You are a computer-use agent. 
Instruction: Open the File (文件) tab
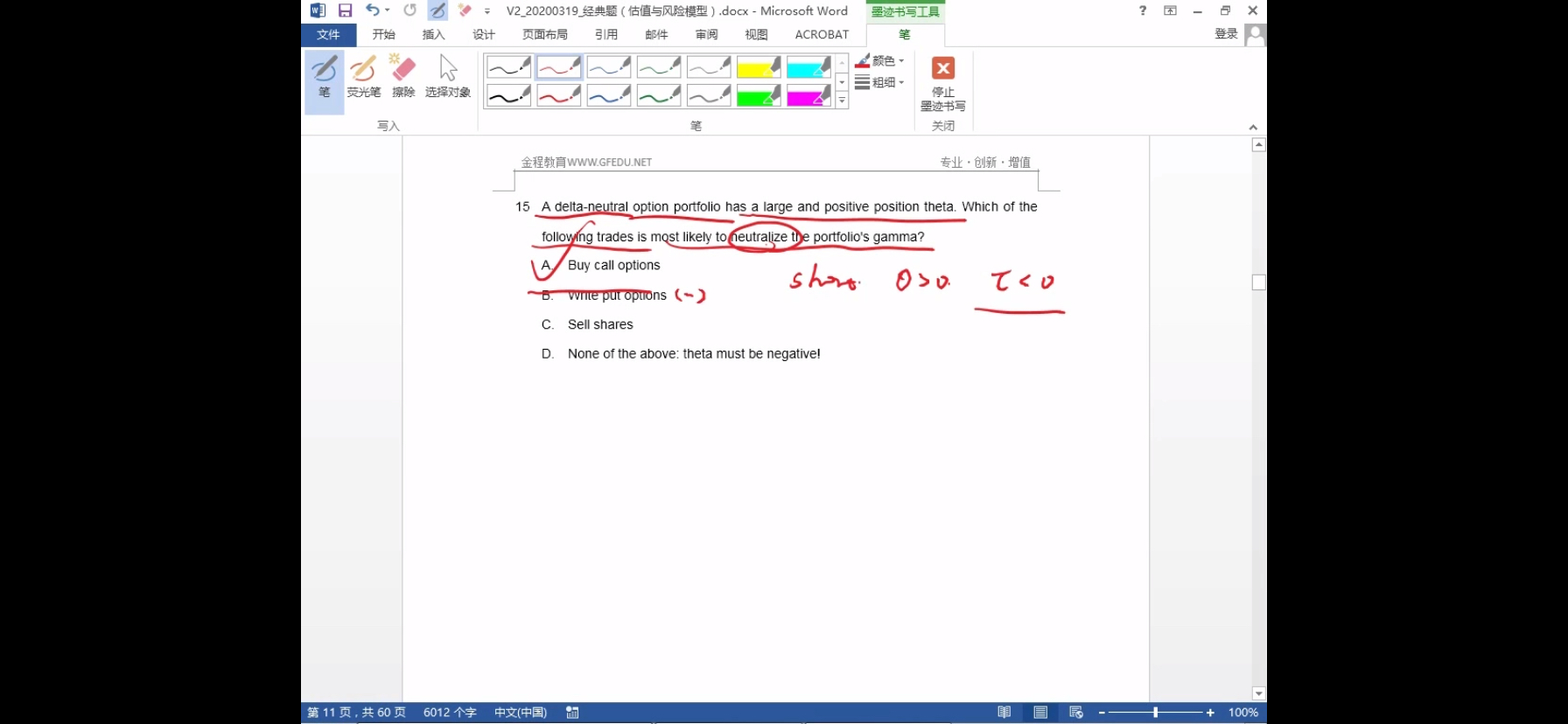[x=328, y=35]
